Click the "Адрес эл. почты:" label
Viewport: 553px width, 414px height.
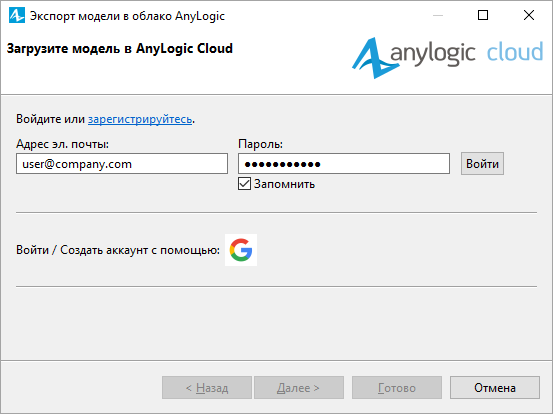point(62,144)
